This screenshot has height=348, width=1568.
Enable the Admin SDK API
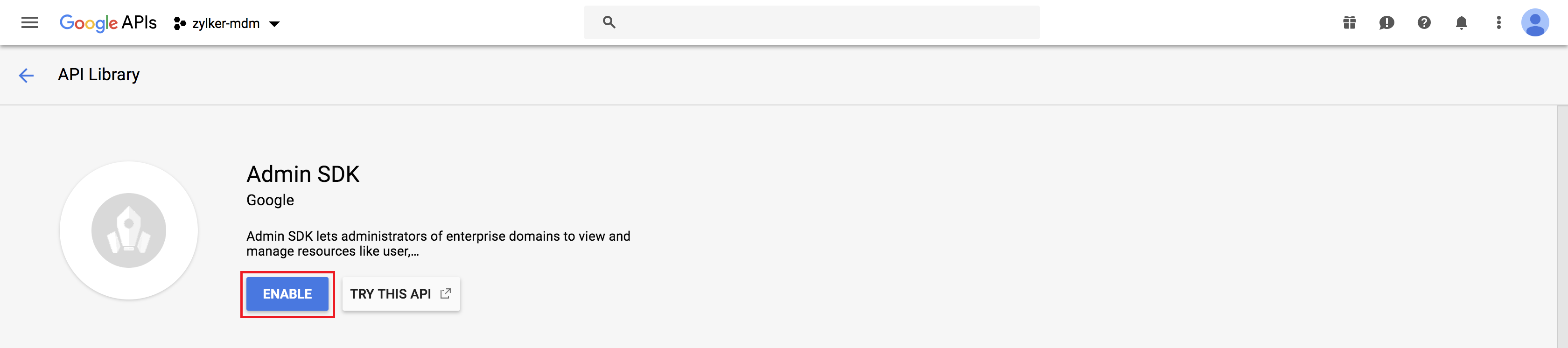[287, 294]
